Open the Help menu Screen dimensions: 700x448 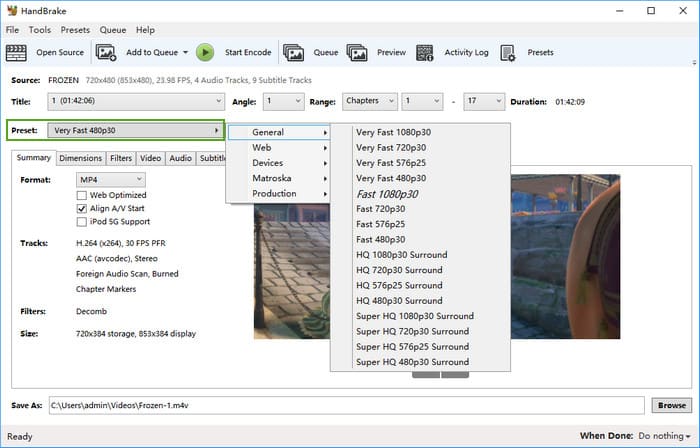(145, 30)
